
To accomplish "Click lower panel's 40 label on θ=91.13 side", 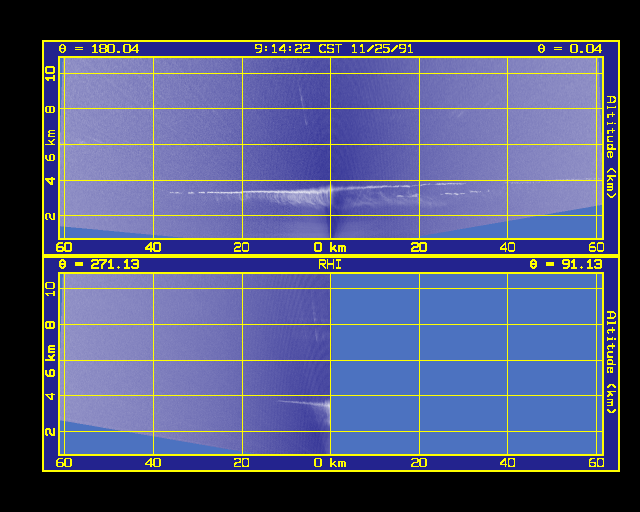I will (507, 463).
